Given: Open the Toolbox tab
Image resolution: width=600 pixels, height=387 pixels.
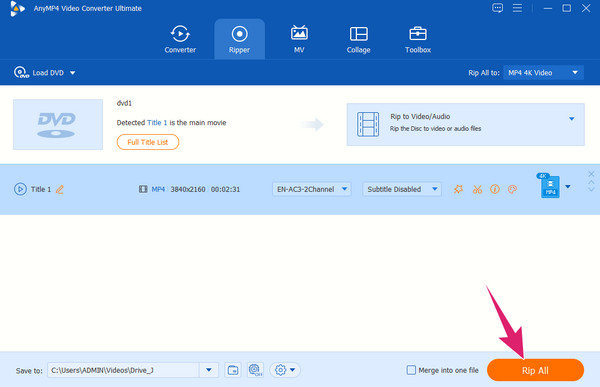Looking at the screenshot, I should click(418, 39).
